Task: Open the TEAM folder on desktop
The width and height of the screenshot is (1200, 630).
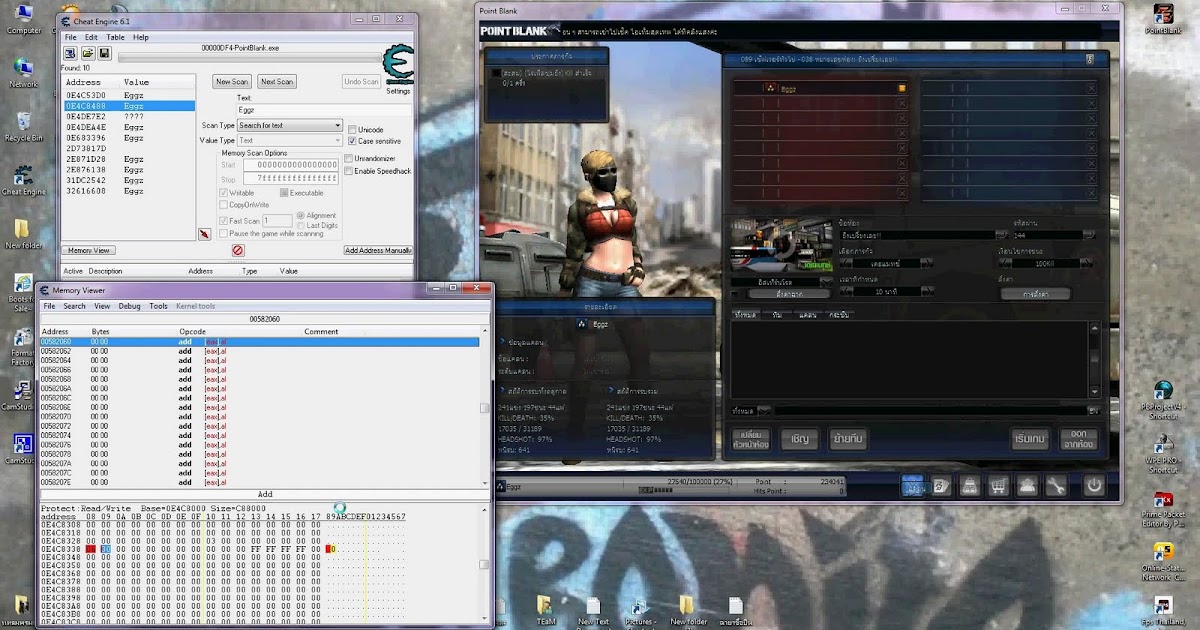Action: click(x=546, y=610)
